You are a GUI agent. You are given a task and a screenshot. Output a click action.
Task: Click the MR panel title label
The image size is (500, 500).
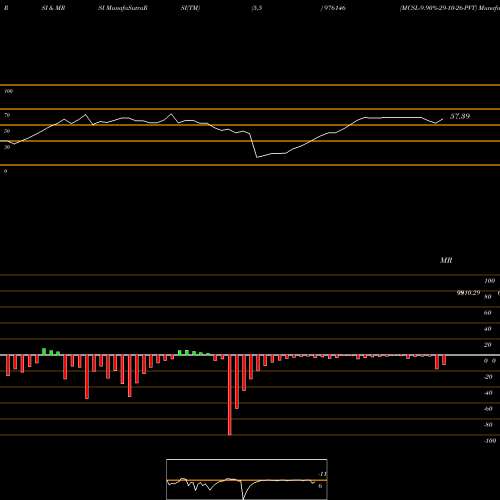click(446, 260)
